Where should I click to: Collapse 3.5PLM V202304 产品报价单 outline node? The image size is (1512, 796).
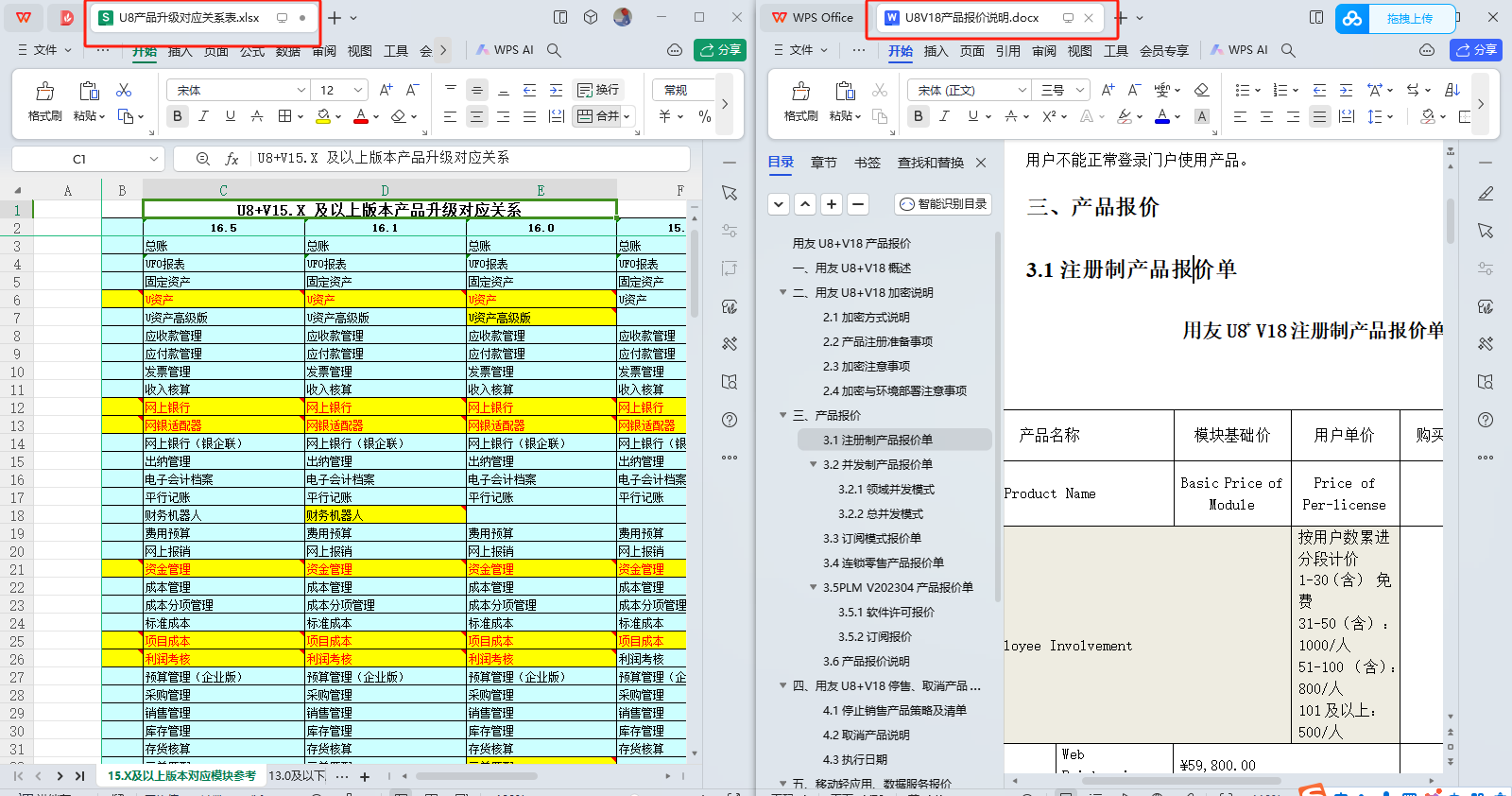[x=813, y=587]
